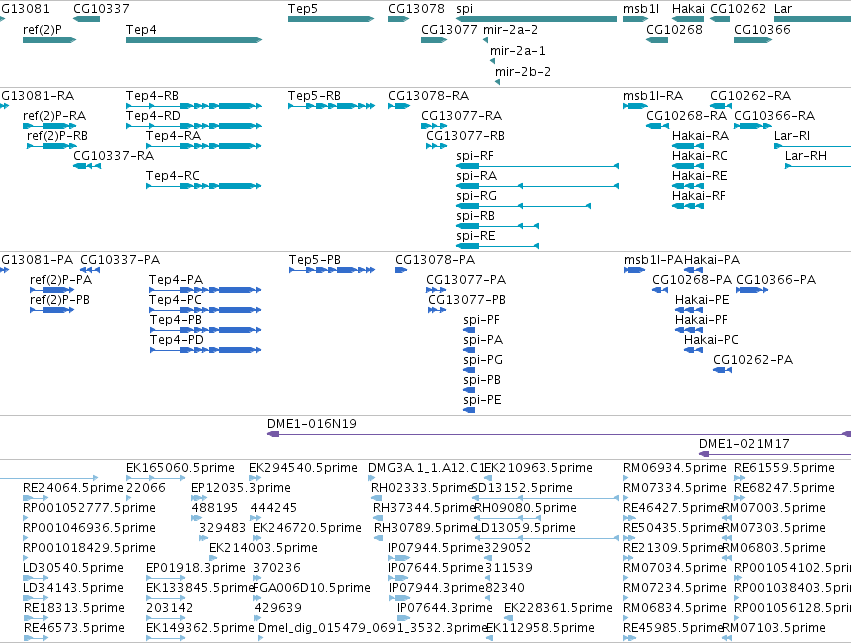851x643 pixels.
Task: Select the spi gene span
Action: click(536, 19)
